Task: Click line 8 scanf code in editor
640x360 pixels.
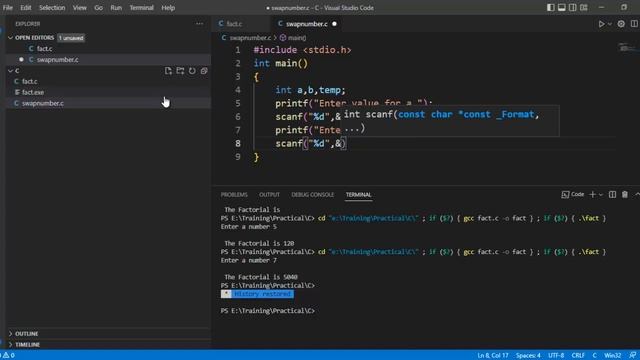Action: point(310,143)
